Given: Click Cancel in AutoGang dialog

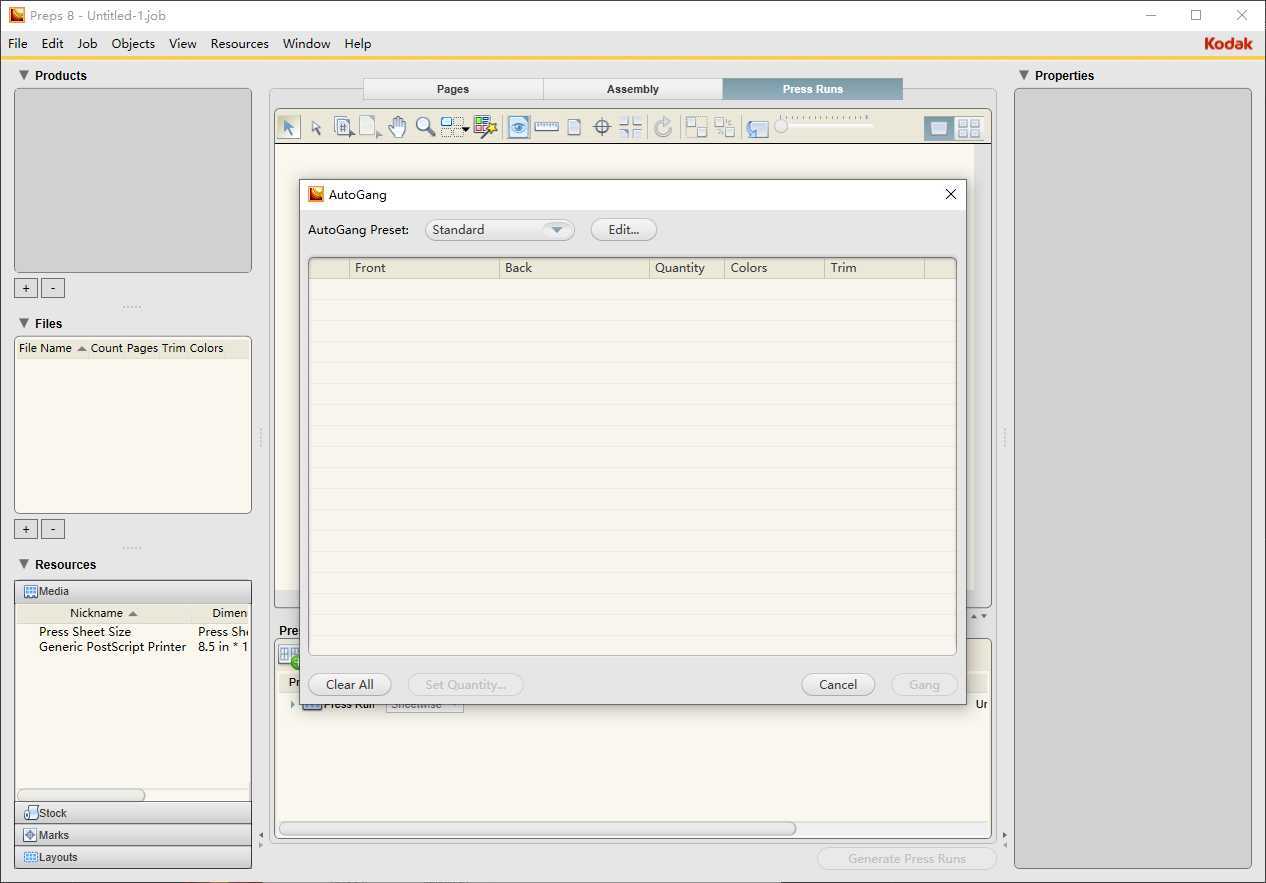Looking at the screenshot, I should [838, 685].
